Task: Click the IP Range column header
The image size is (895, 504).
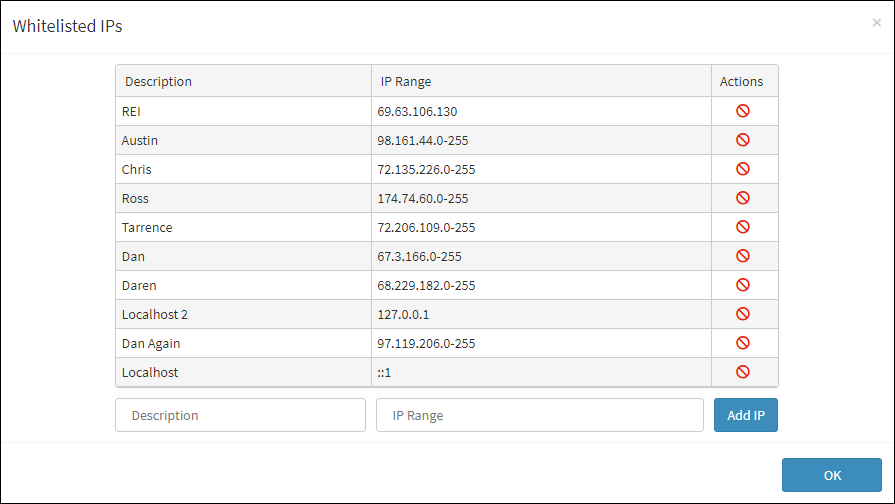Action: [x=406, y=81]
